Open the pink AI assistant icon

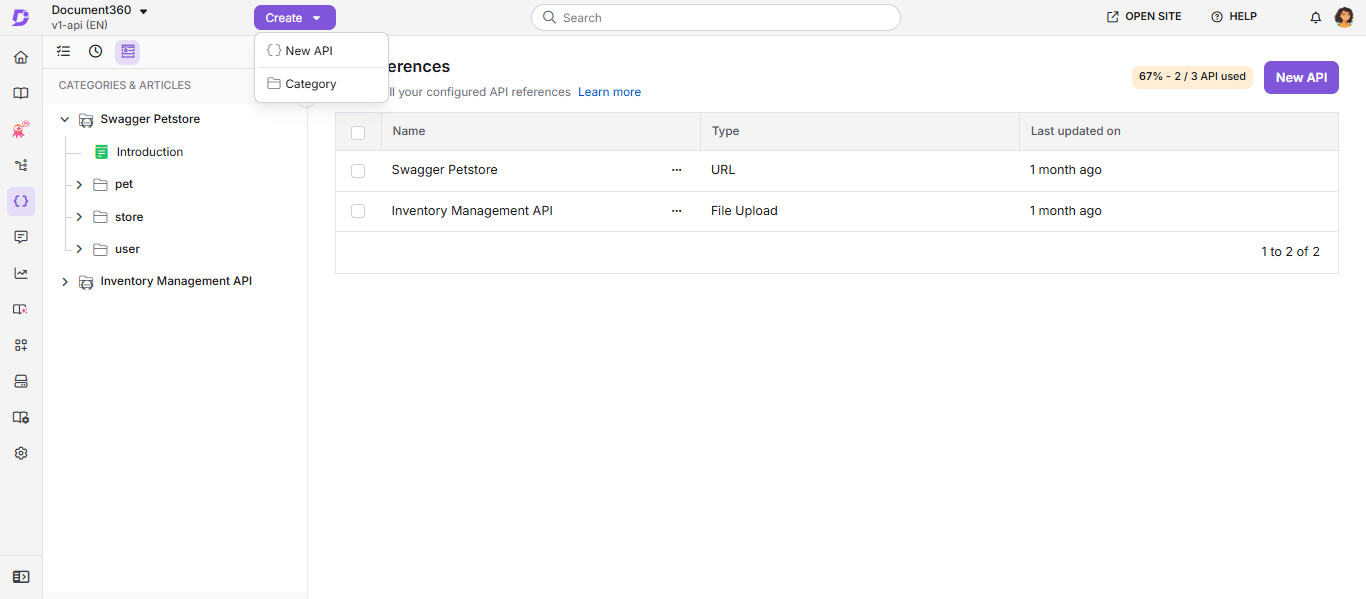(x=21, y=129)
